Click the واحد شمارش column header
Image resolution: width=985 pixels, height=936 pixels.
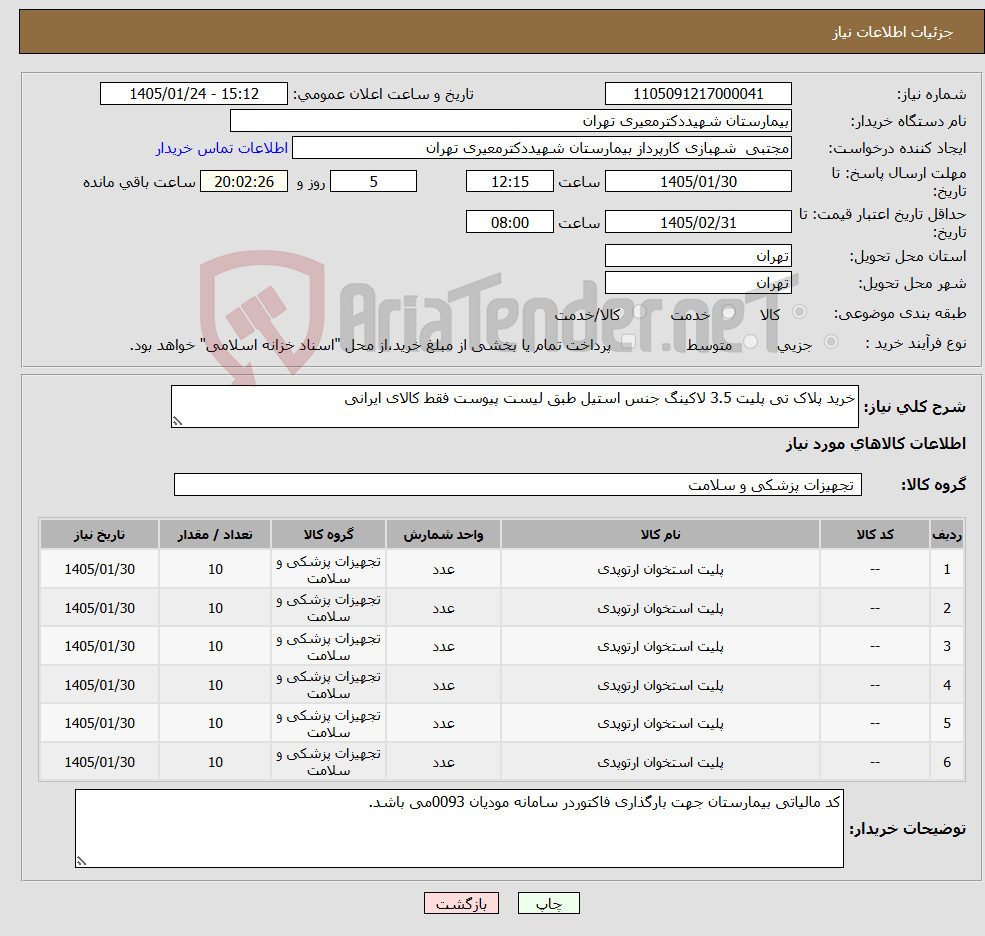[x=443, y=534]
